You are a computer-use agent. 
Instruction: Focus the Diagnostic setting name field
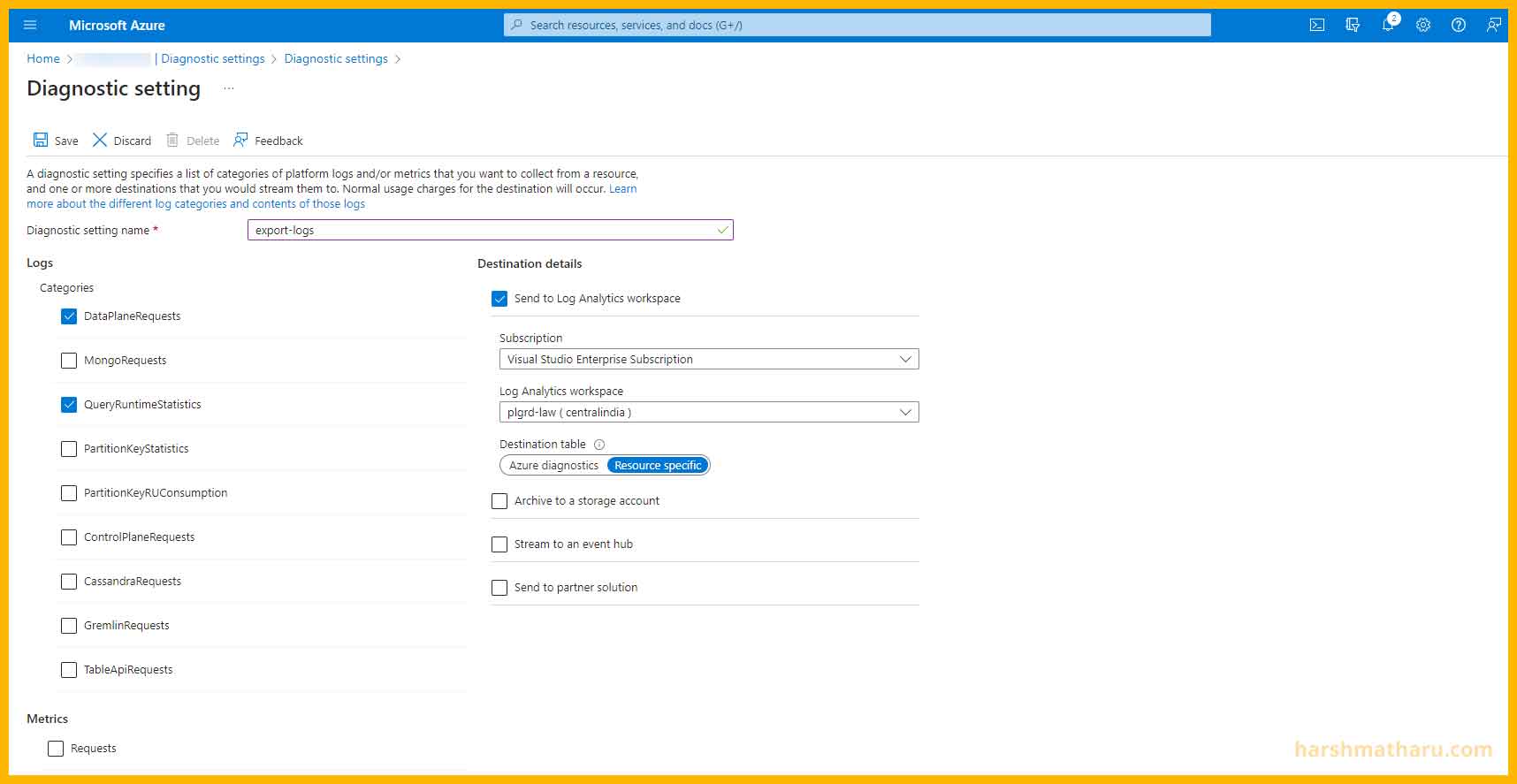point(491,230)
